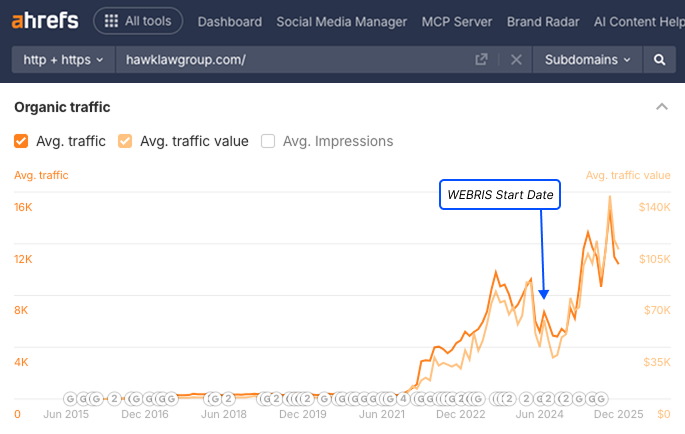Click the hawklawgroup.com URL input field
The height and width of the screenshot is (434, 685).
pyautogui.click(x=290, y=60)
